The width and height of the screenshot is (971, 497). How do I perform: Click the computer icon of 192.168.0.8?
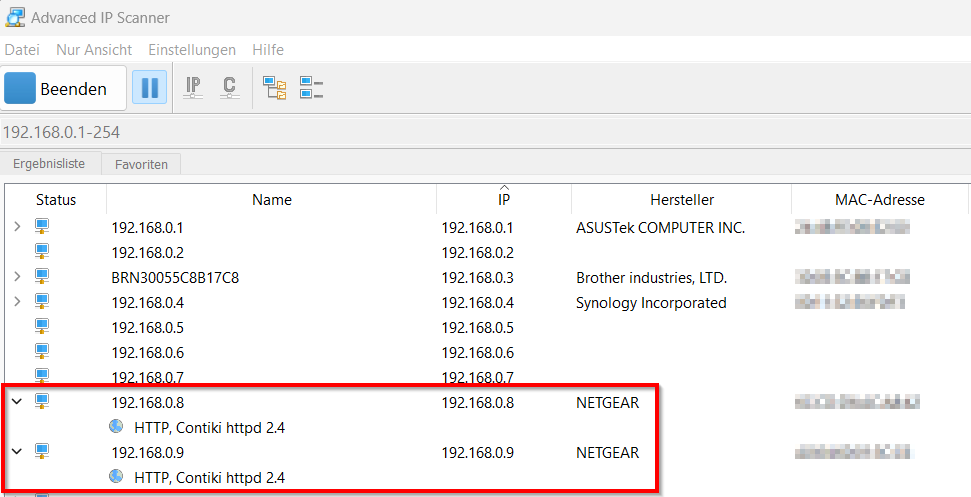(41, 401)
